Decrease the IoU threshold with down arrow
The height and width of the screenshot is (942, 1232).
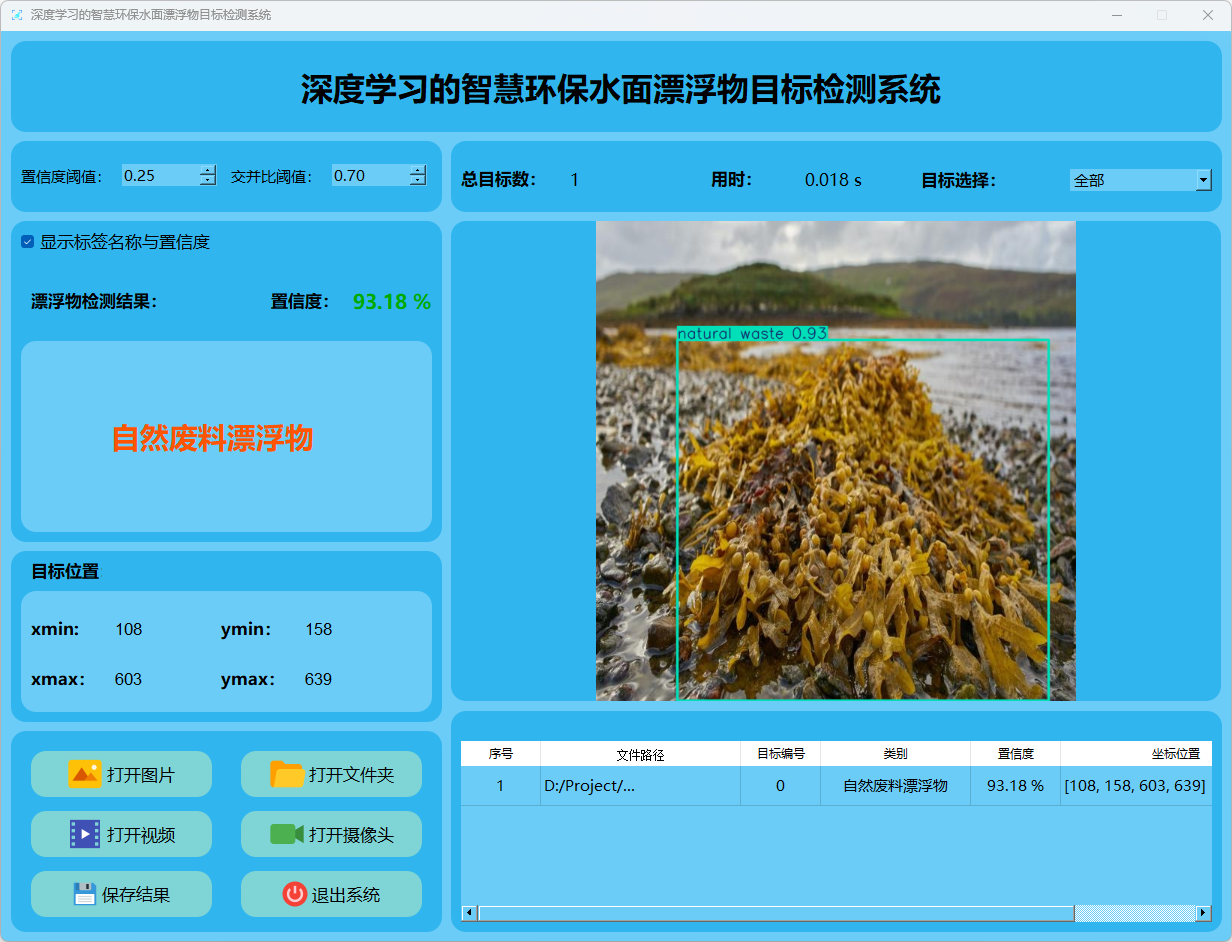coord(417,181)
